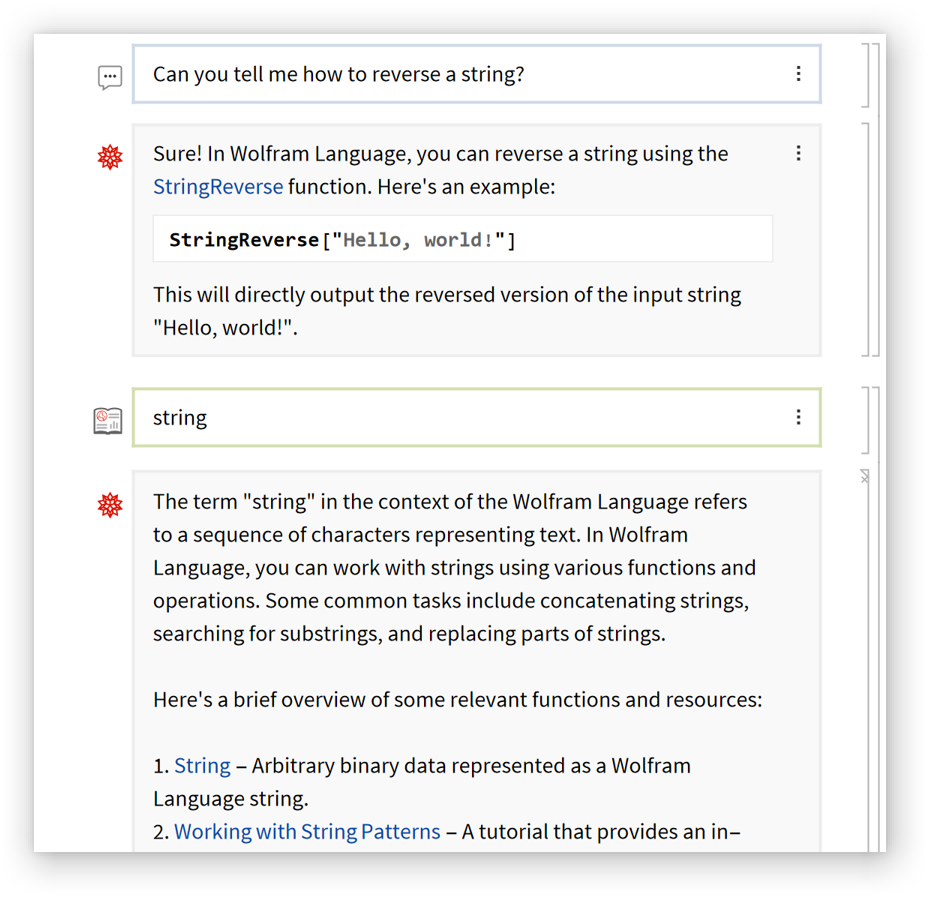The width and height of the screenshot is (928, 898).
Task: Select cell bracket of the StringReverse answer
Action: (x=866, y=239)
